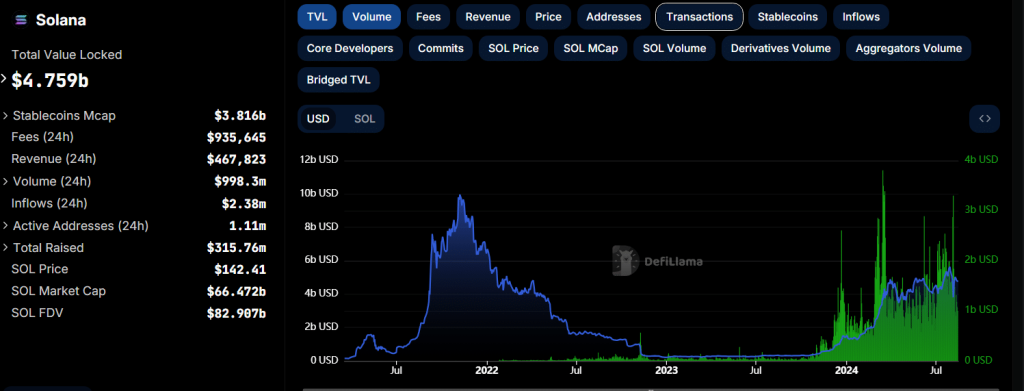Enable the Derivatives Volume series
Screen dimensions: 1024x391
coord(780,48)
